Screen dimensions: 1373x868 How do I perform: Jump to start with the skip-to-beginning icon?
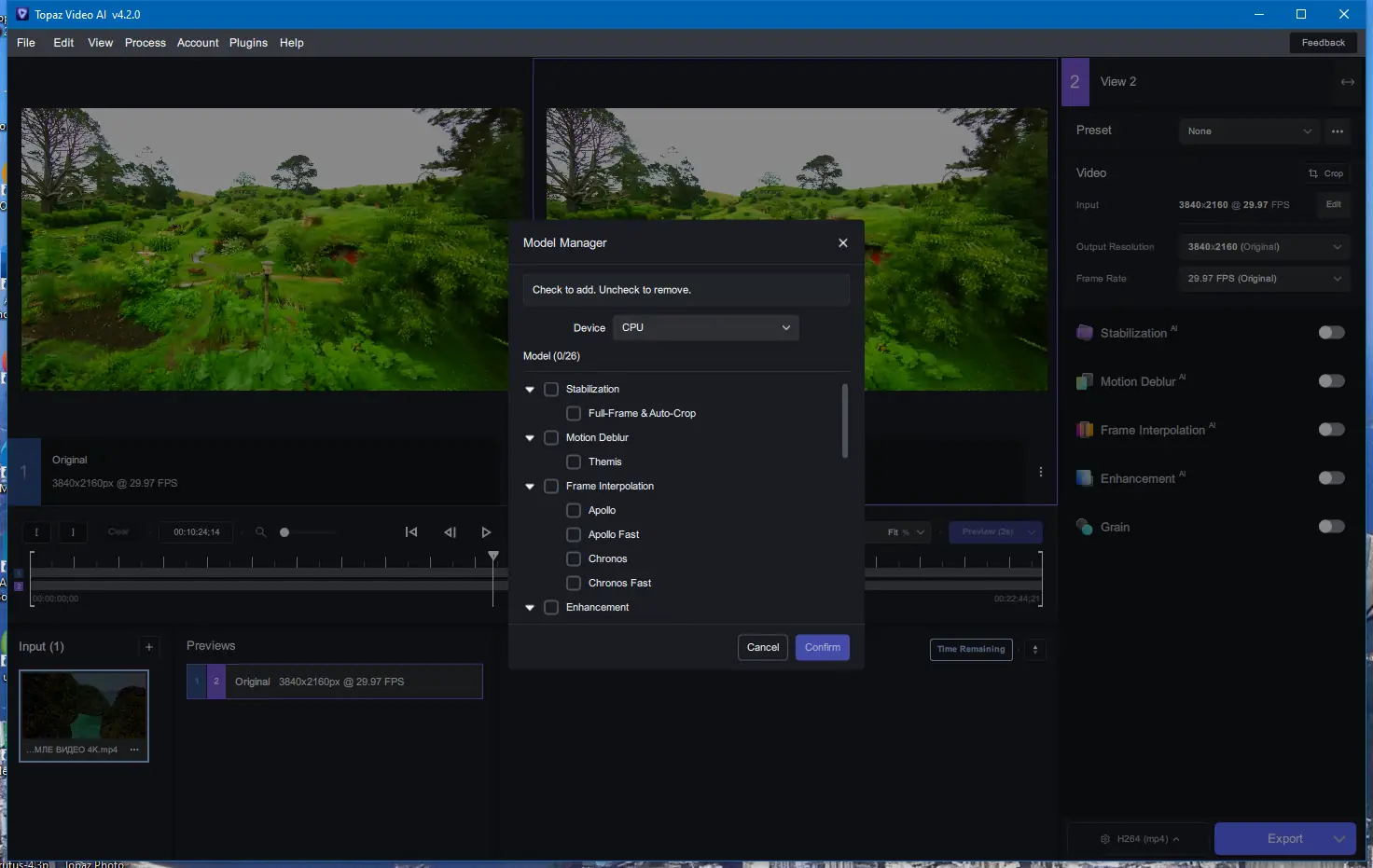[x=411, y=532]
